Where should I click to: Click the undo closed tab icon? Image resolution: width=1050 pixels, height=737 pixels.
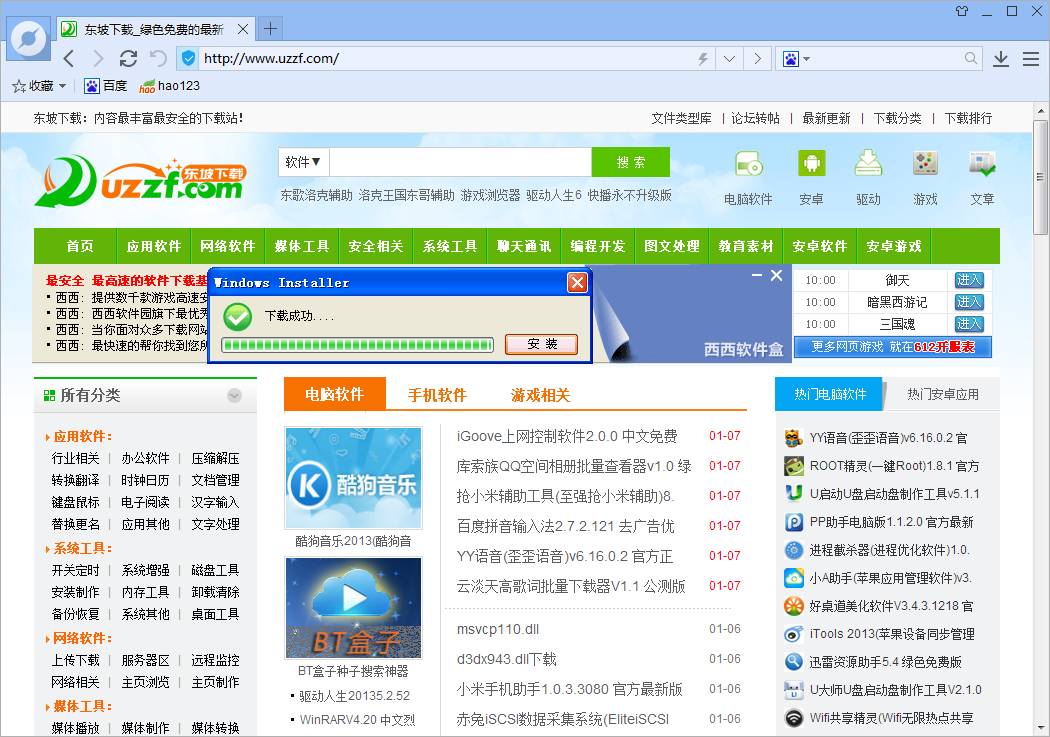[158, 59]
